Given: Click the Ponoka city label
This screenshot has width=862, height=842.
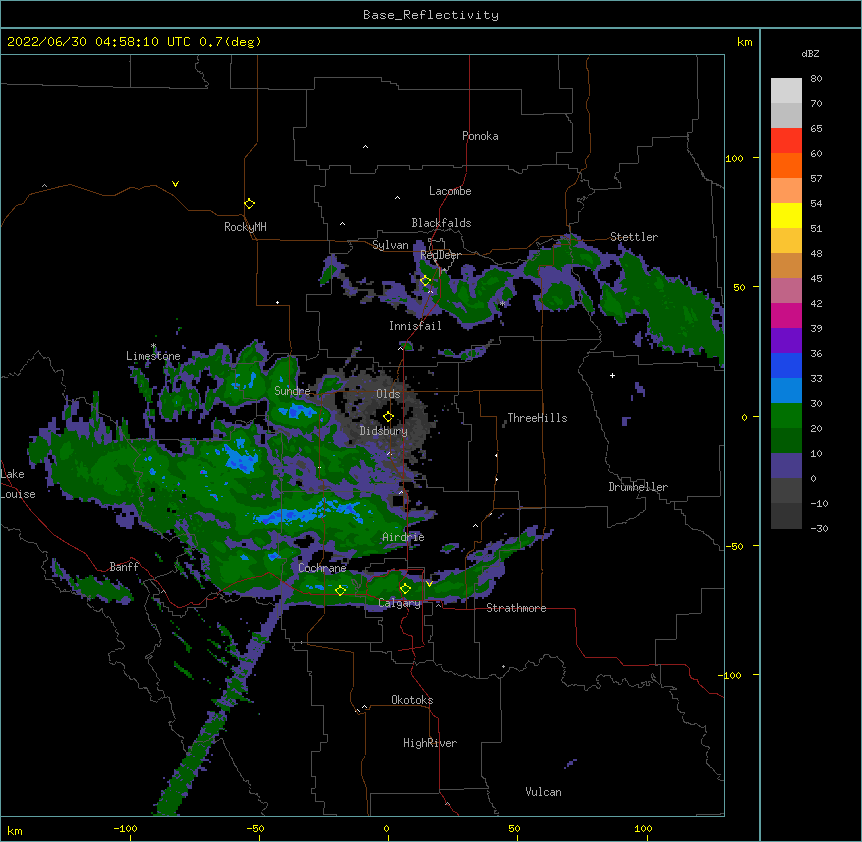Looking at the screenshot, I should [x=480, y=136].
